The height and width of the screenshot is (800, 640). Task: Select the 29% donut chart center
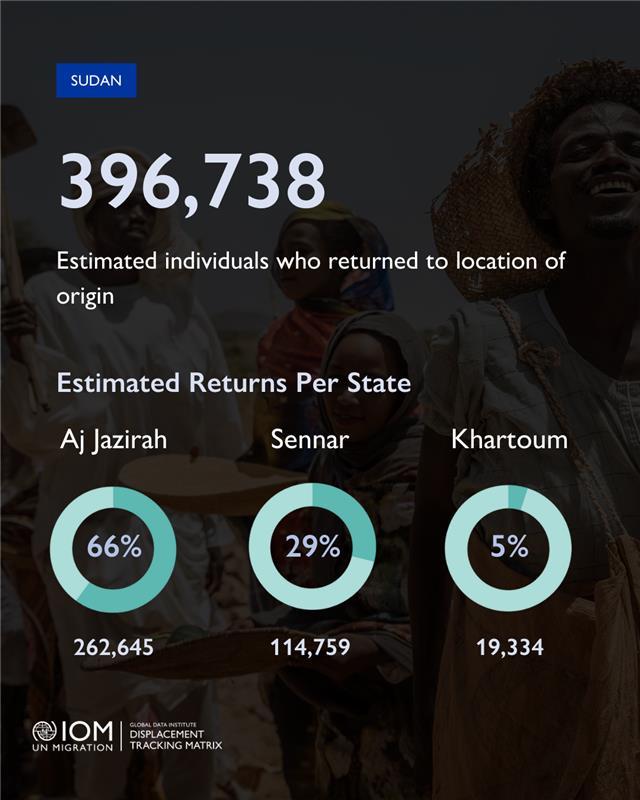(x=312, y=548)
